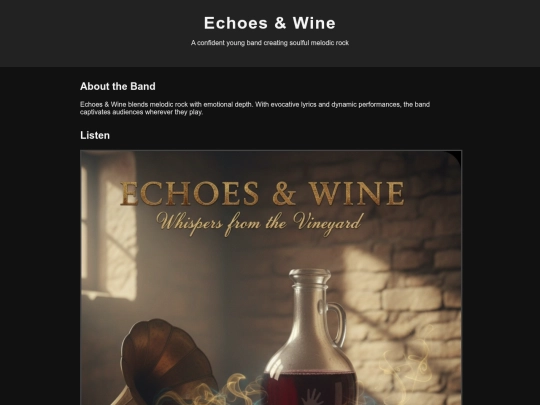The image size is (540, 405).
Task: Click the band tagline under the title
Action: click(270, 43)
